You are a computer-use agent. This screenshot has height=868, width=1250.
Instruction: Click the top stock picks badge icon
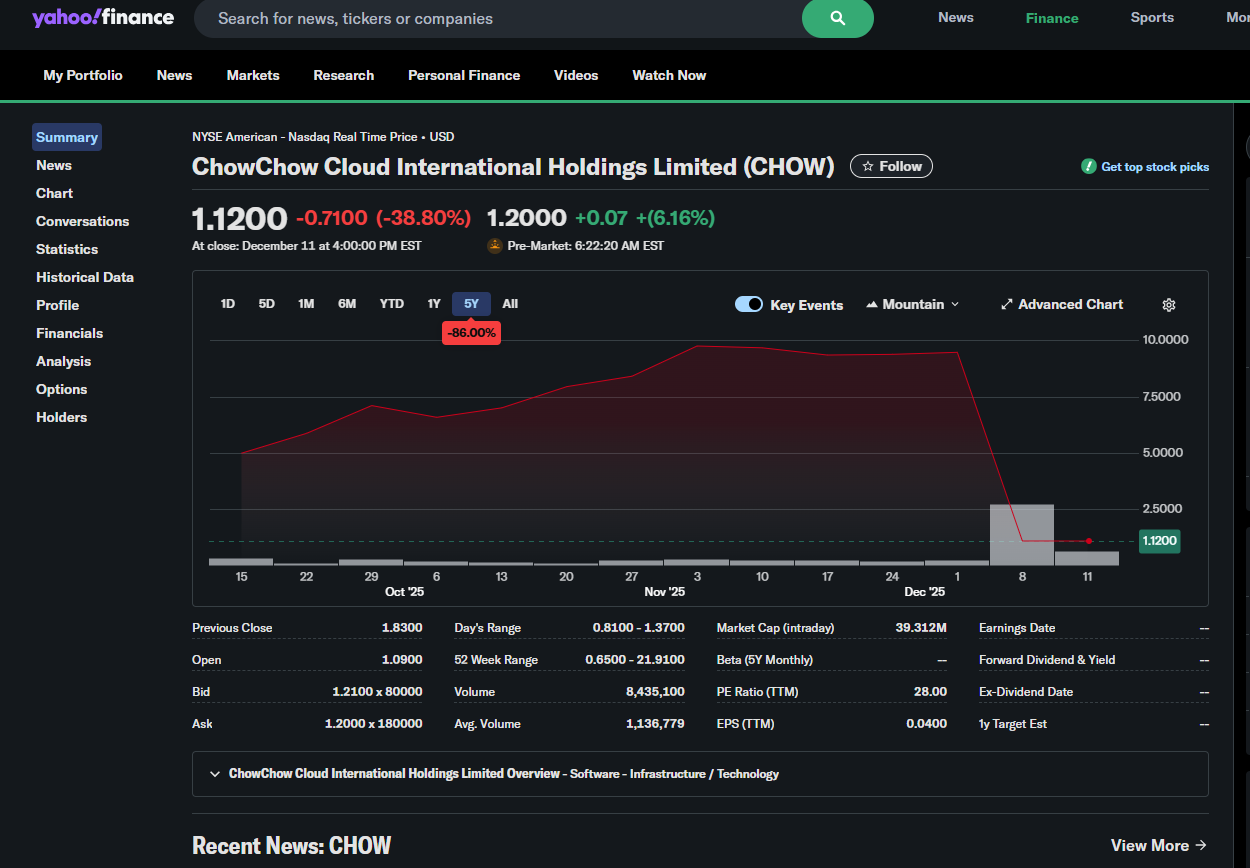click(x=1089, y=167)
